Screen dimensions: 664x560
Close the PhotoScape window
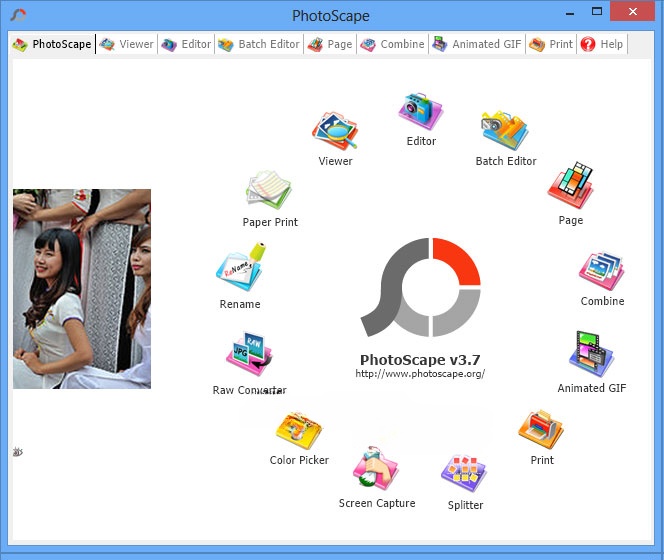633,12
